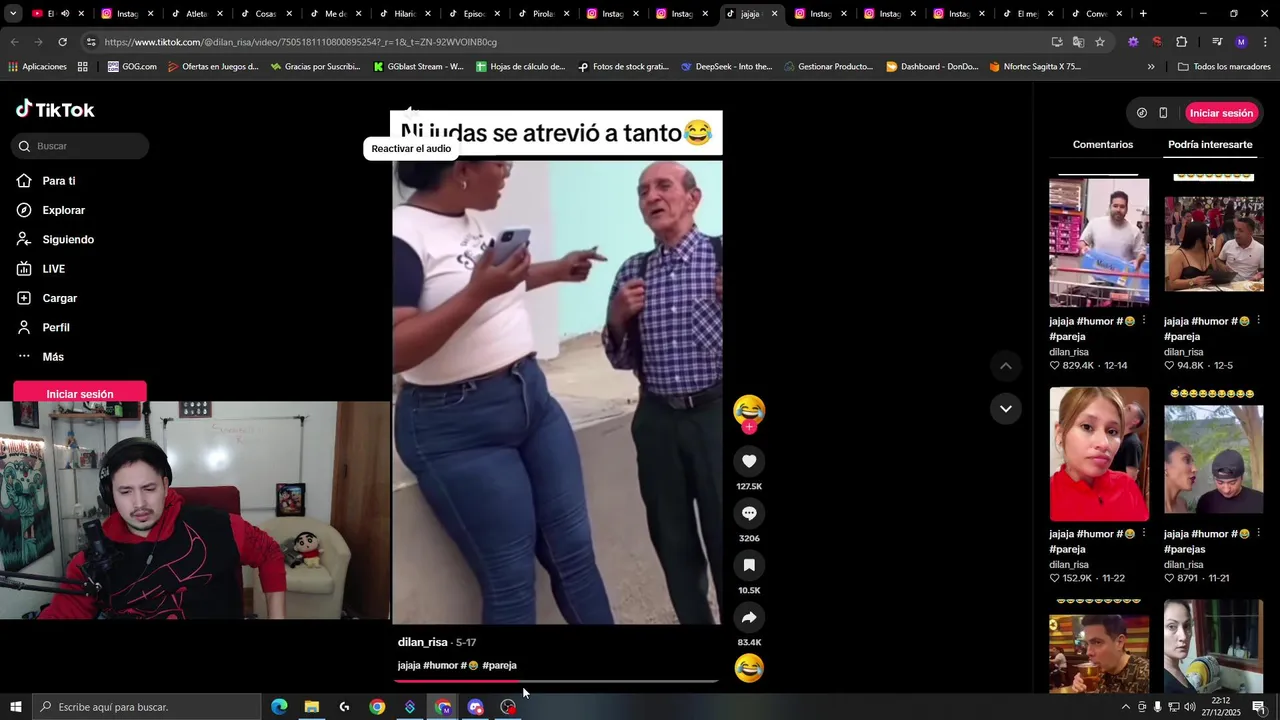
Task: Click the TikTok logo
Action: pos(55,109)
